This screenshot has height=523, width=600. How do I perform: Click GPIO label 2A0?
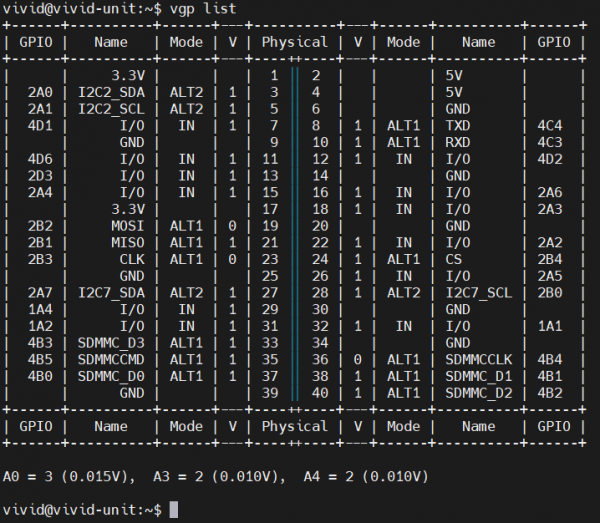[x=40, y=92]
